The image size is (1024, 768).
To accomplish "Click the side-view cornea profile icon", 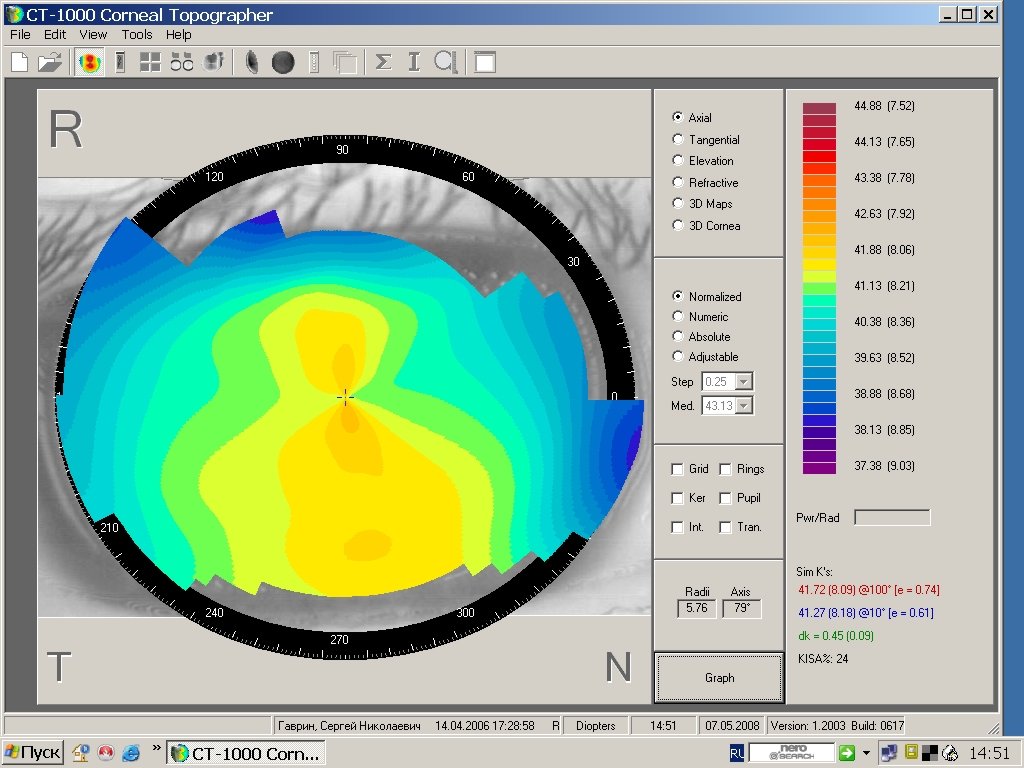I will coord(251,63).
